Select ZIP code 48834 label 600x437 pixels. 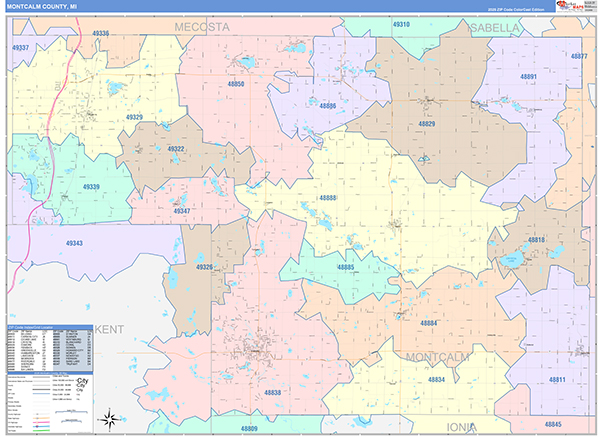click(436, 380)
